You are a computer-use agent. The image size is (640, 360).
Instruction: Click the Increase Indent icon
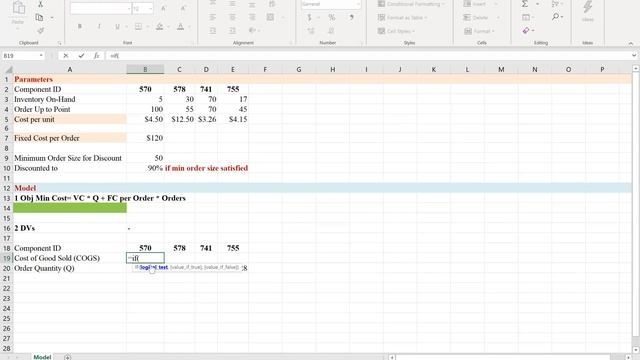(x=232, y=31)
